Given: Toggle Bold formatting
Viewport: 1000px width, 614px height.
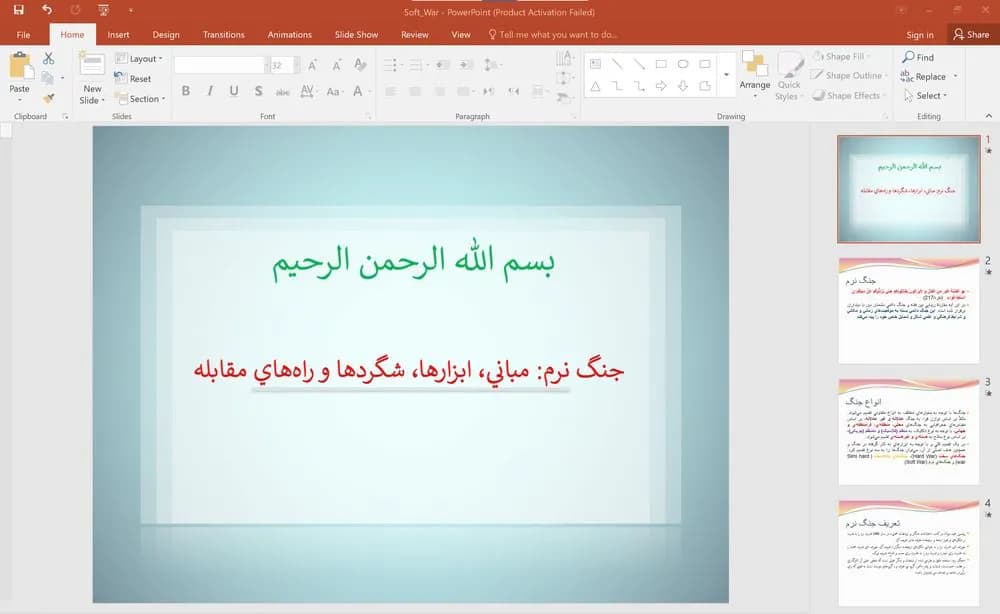Looking at the screenshot, I should click(x=186, y=91).
